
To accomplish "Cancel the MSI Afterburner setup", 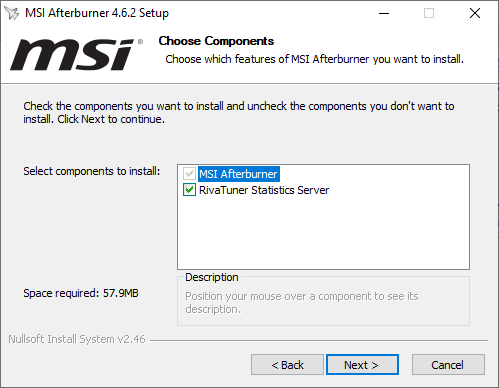I will click(448, 365).
